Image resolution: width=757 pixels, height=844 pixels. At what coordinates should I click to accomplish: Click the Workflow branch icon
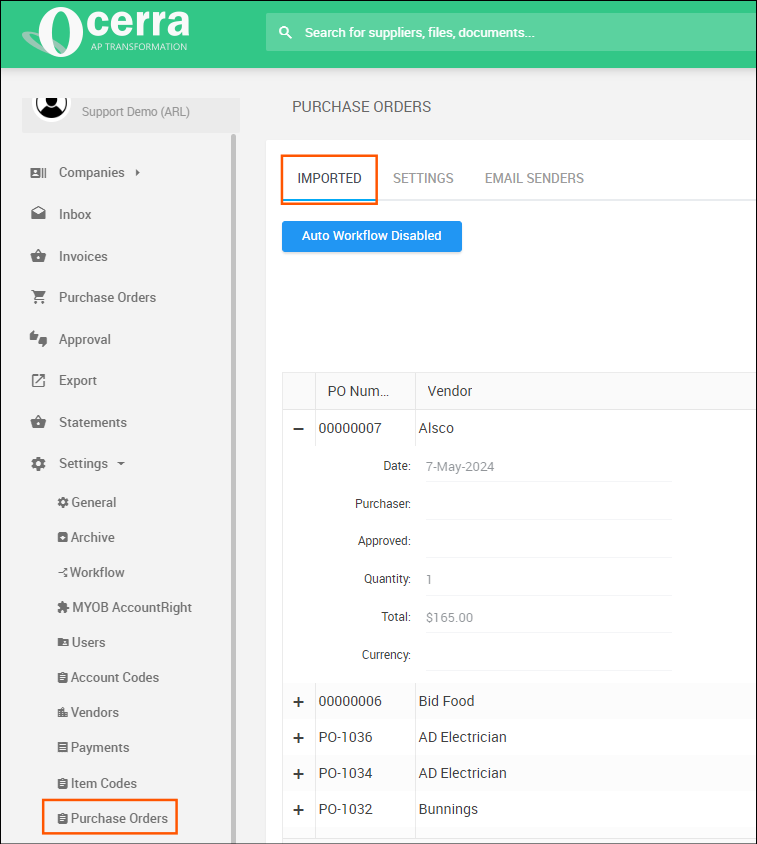[x=63, y=572]
